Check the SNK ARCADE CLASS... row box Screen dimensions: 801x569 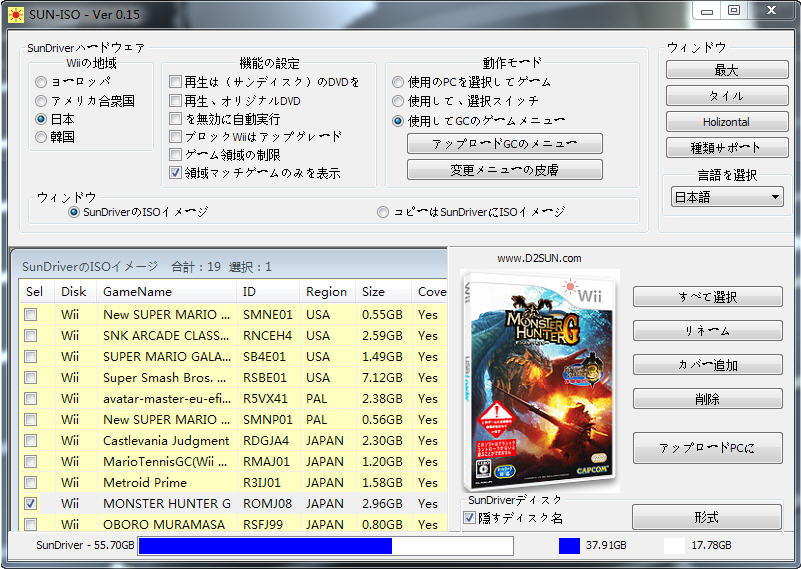coord(31,336)
